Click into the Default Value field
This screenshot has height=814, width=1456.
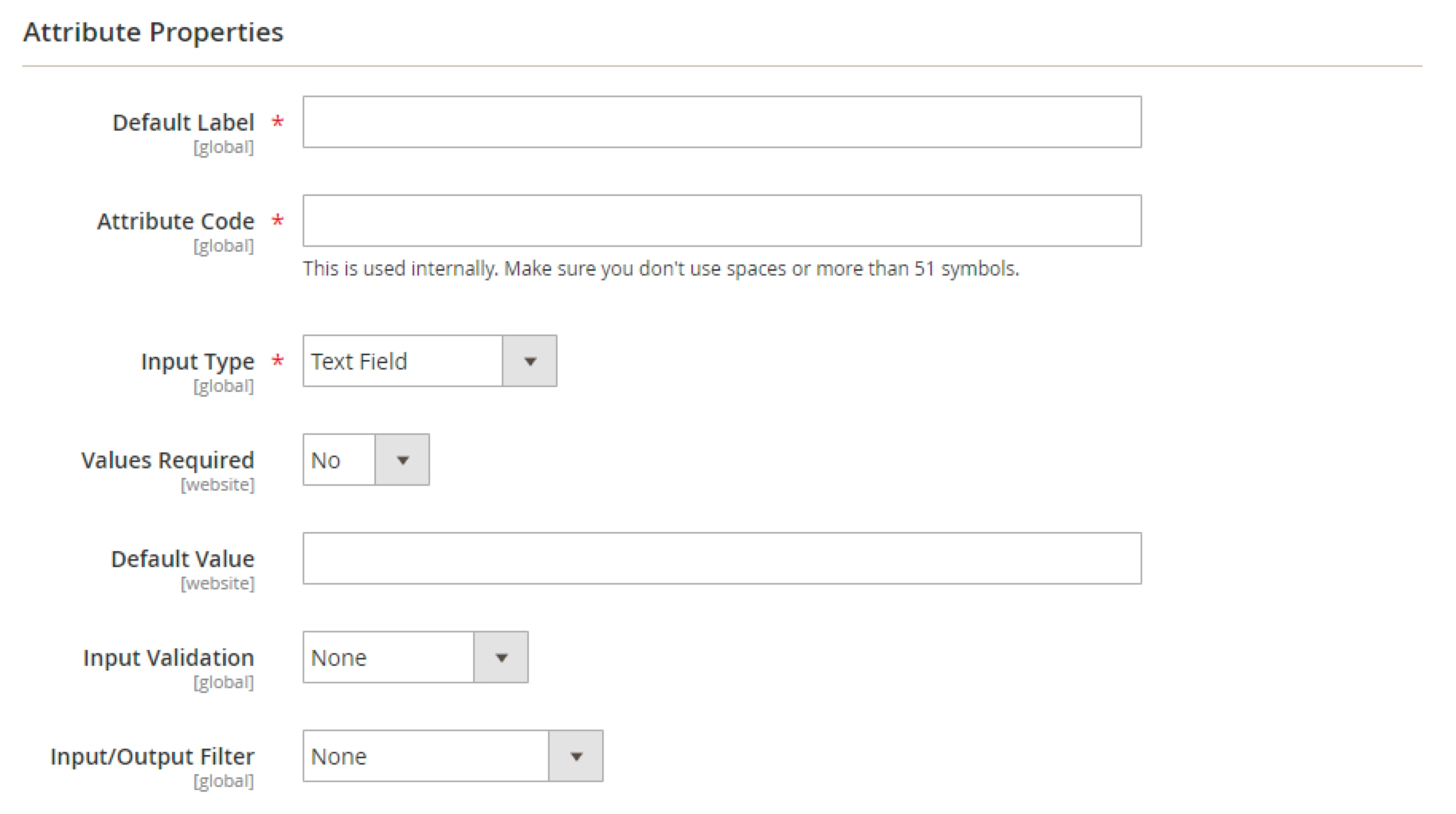[722, 558]
